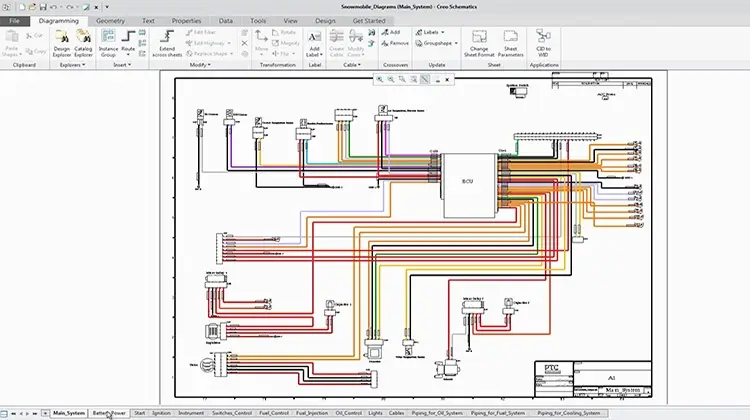Go to last sheet navigation arrow
This screenshot has height=420, width=750.
[x=34, y=413]
